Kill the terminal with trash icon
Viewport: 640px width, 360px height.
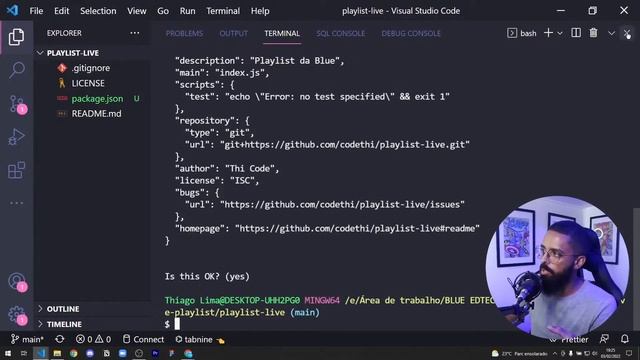(x=593, y=33)
